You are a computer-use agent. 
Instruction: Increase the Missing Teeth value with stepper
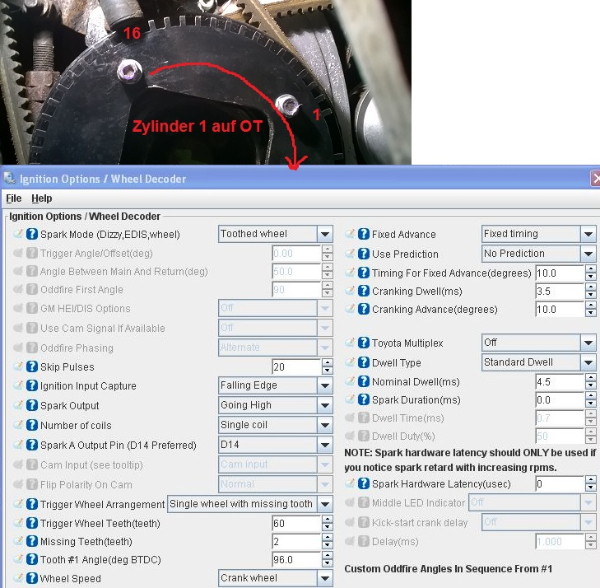point(327,537)
